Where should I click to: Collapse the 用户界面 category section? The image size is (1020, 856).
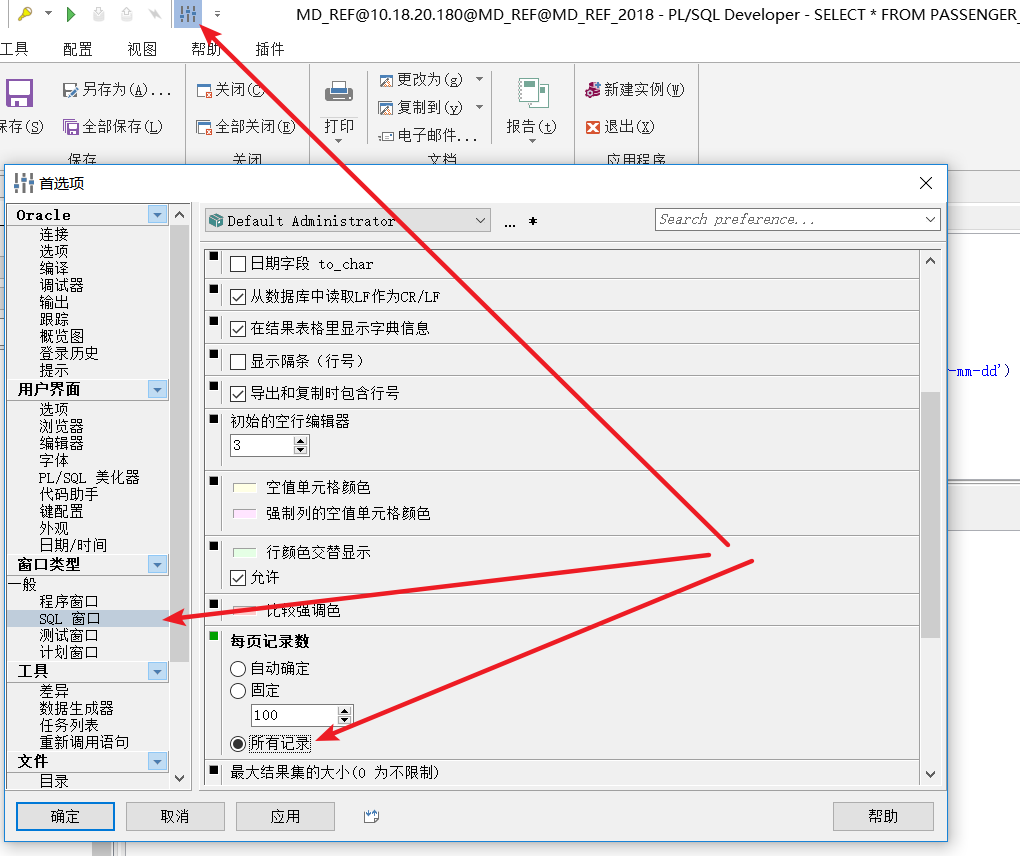[157, 390]
